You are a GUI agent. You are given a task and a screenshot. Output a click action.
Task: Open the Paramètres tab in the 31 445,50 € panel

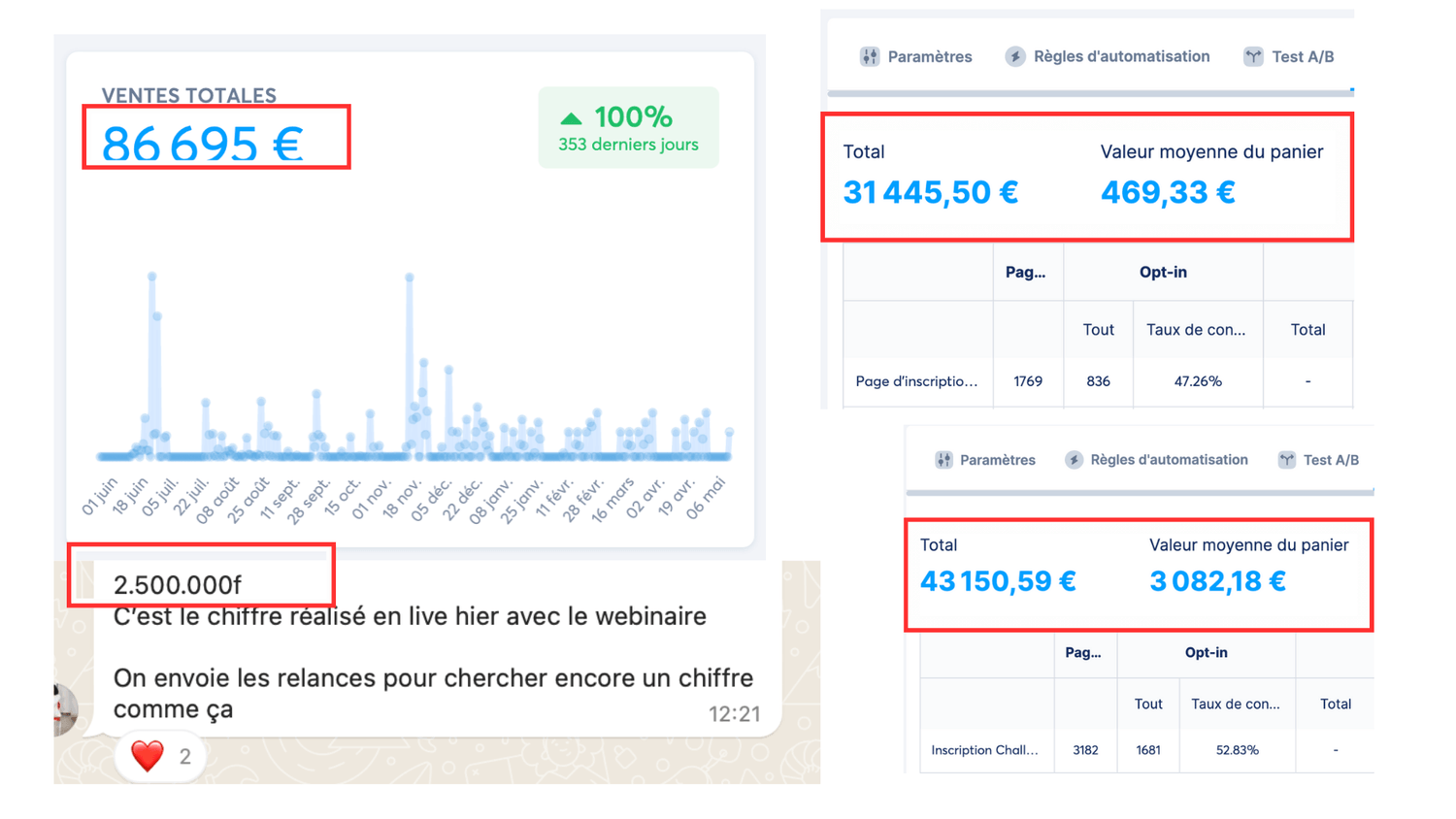(x=915, y=56)
